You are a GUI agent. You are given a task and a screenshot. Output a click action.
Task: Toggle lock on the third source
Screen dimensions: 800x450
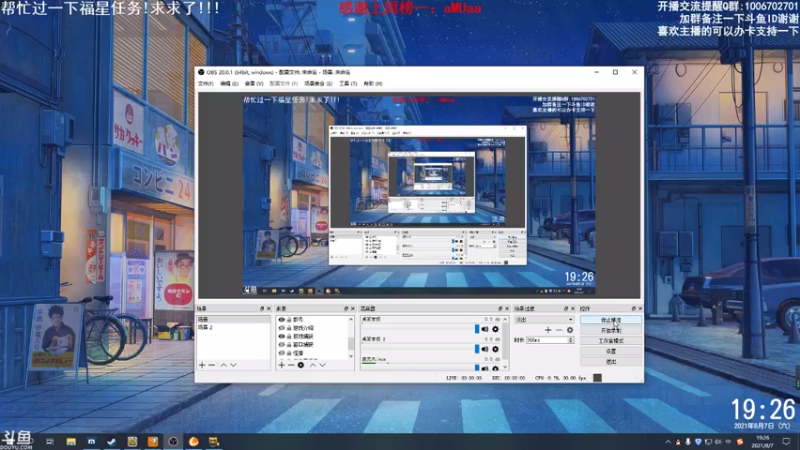point(289,337)
